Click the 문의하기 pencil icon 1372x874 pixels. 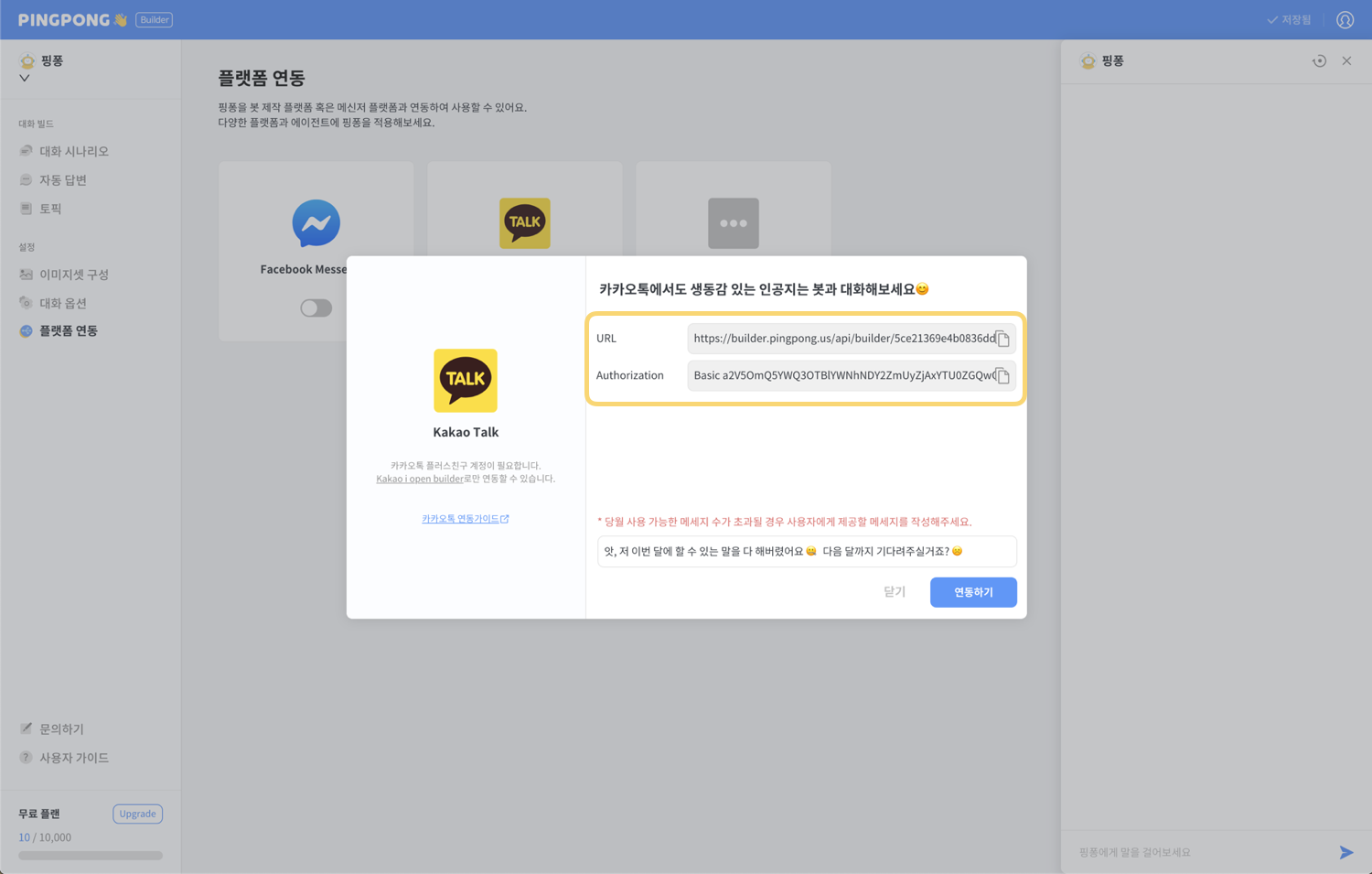click(26, 728)
